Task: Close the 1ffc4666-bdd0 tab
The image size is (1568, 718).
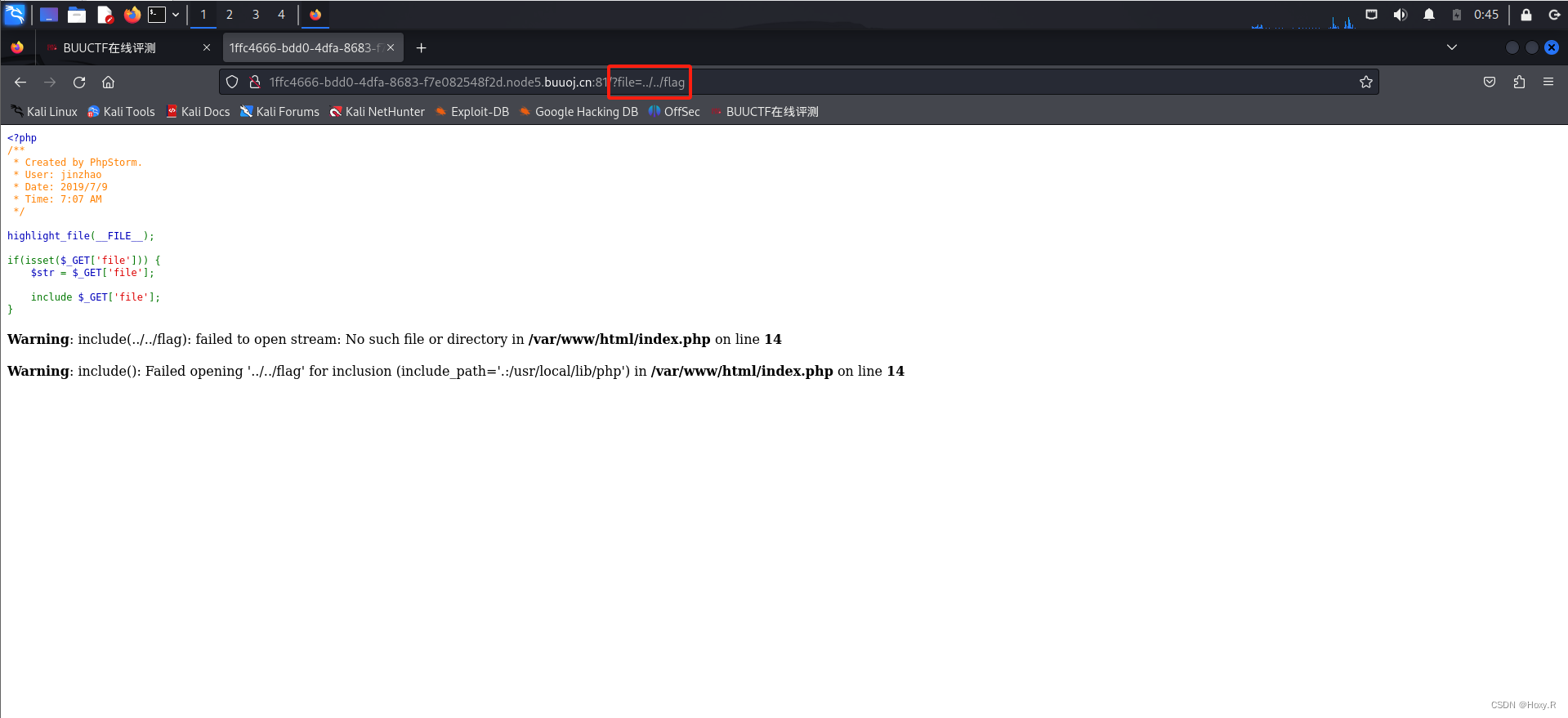Action: 391,47
